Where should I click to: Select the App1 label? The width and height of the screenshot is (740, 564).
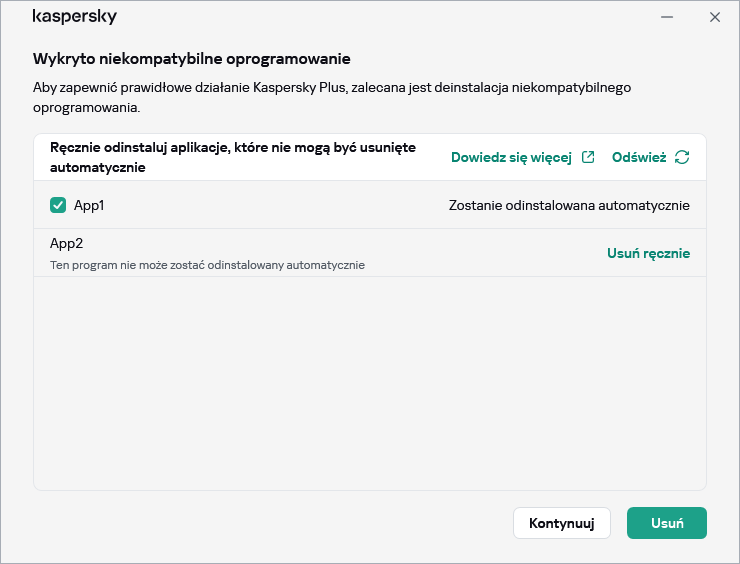(89, 205)
